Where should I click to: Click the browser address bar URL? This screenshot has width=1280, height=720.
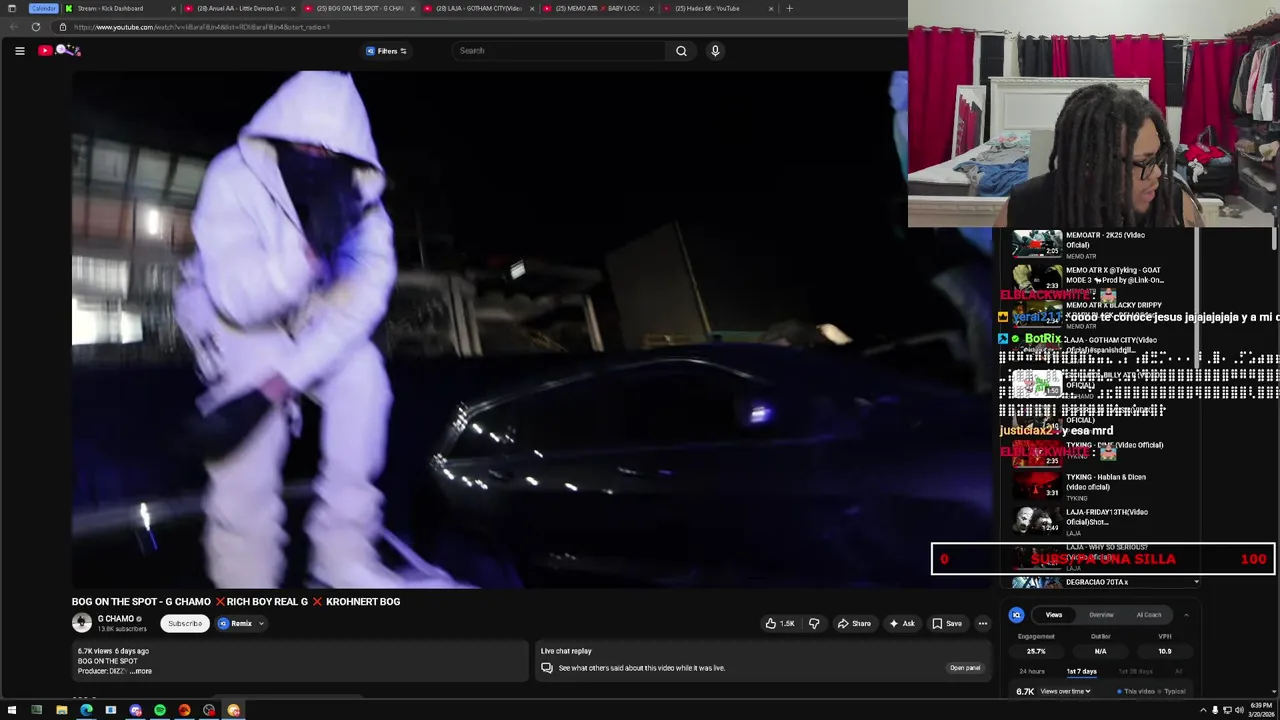(201, 27)
